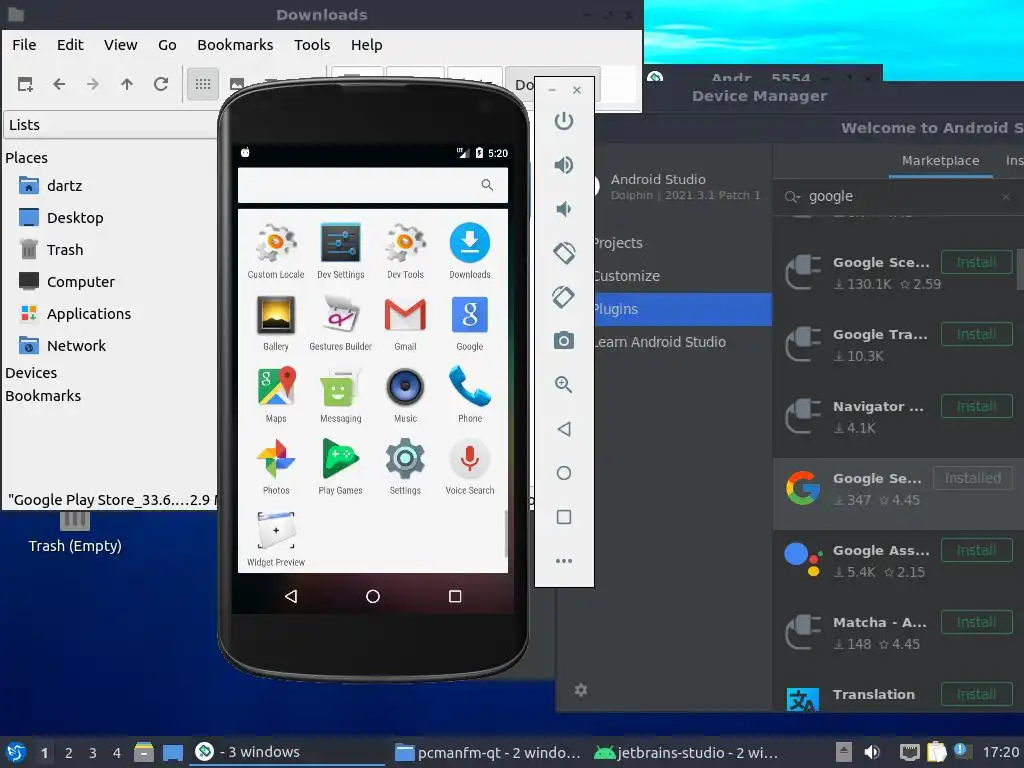
Task: Open Voice Search app
Action: [470, 467]
